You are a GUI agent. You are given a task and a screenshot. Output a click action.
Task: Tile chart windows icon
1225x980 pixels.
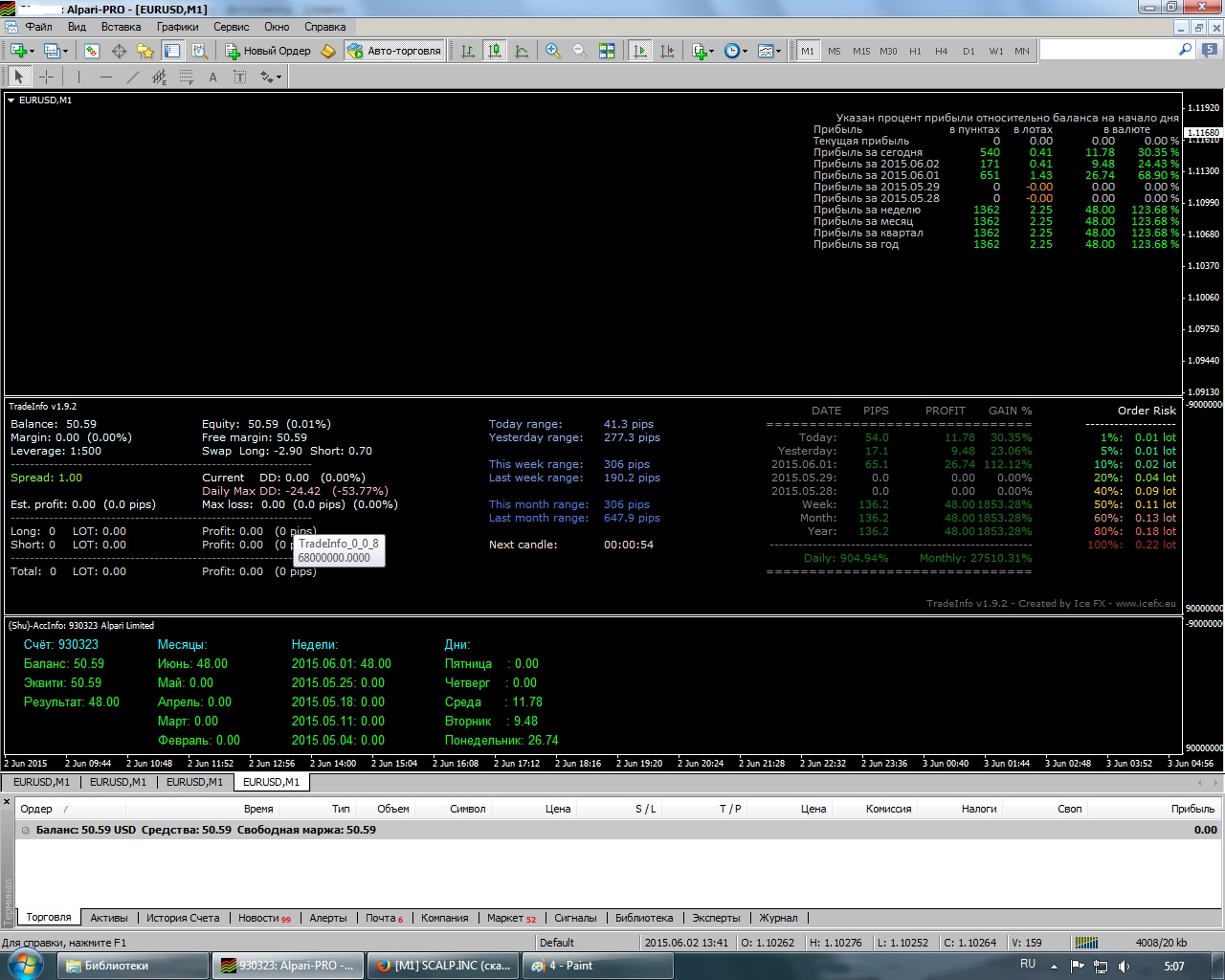pos(607,51)
